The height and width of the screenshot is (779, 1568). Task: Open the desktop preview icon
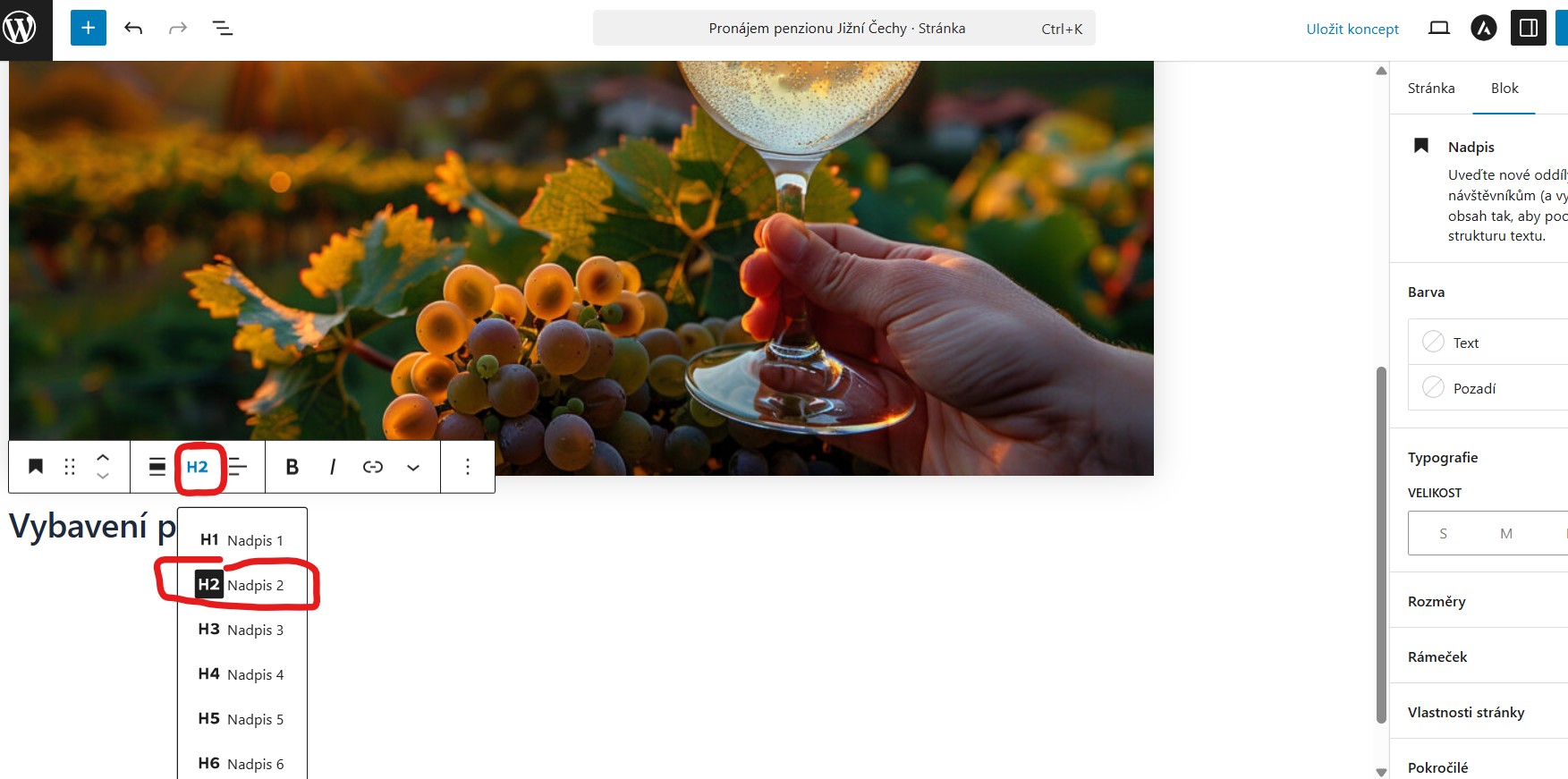[x=1439, y=29]
